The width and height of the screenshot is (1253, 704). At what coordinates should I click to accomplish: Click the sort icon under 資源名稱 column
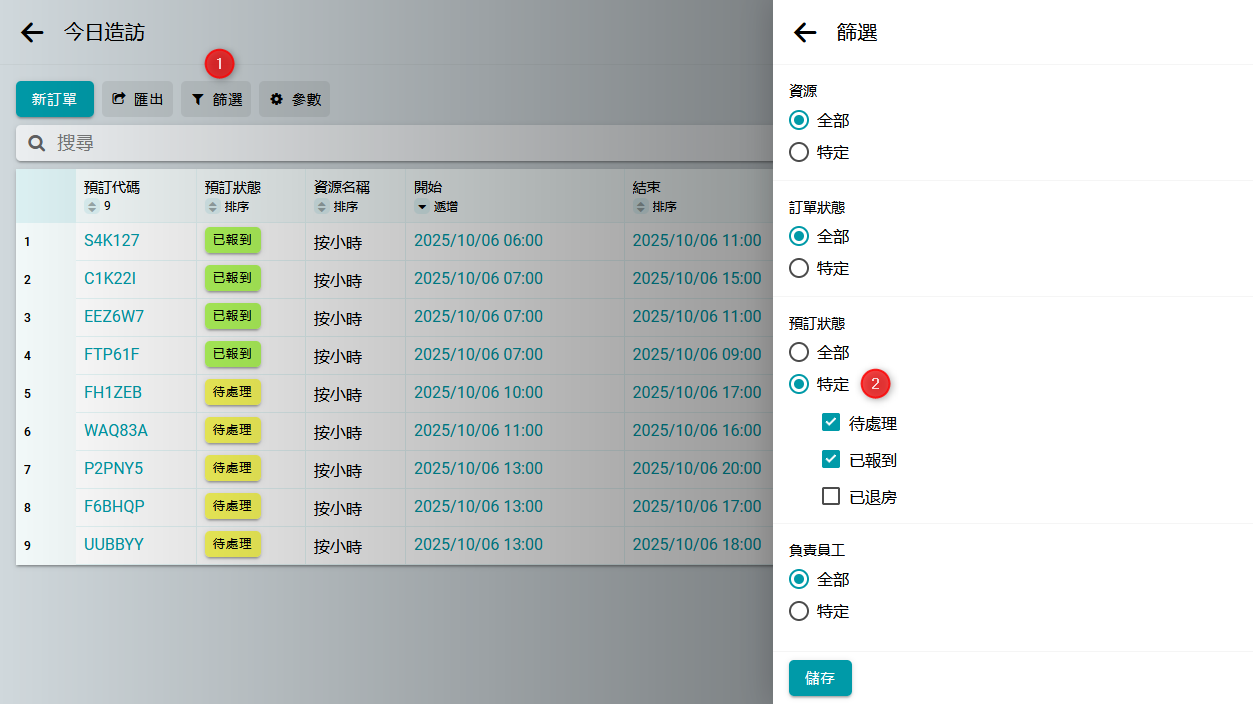coord(321,207)
